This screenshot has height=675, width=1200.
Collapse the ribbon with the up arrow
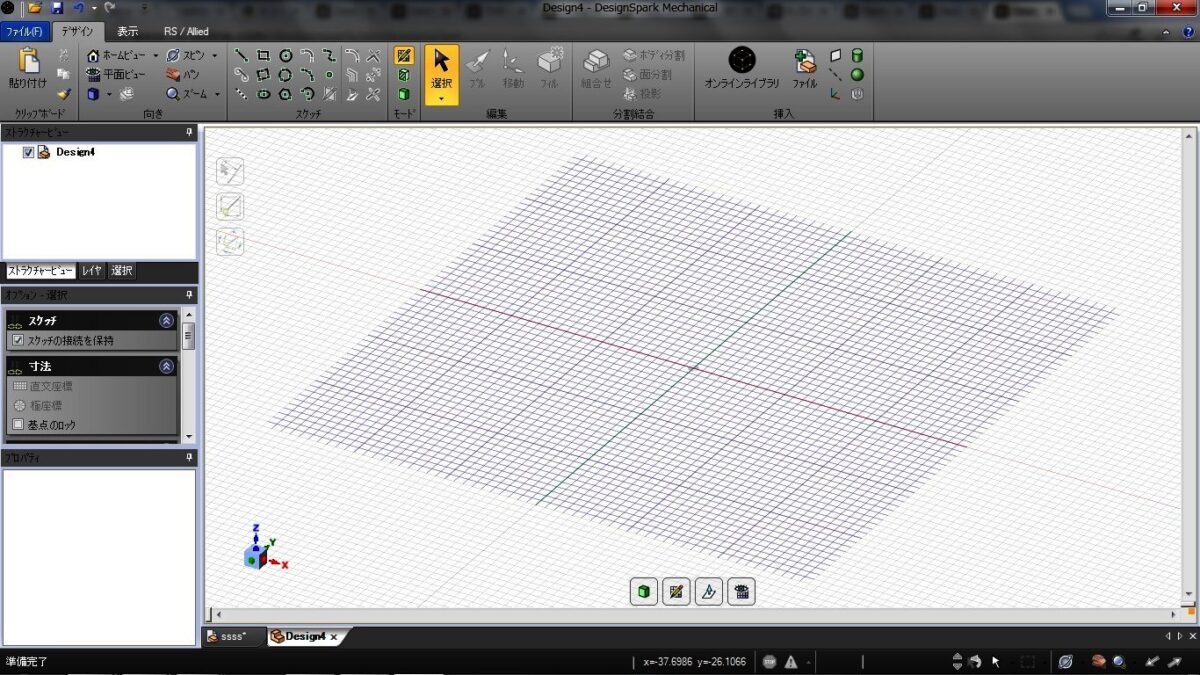click(1164, 31)
